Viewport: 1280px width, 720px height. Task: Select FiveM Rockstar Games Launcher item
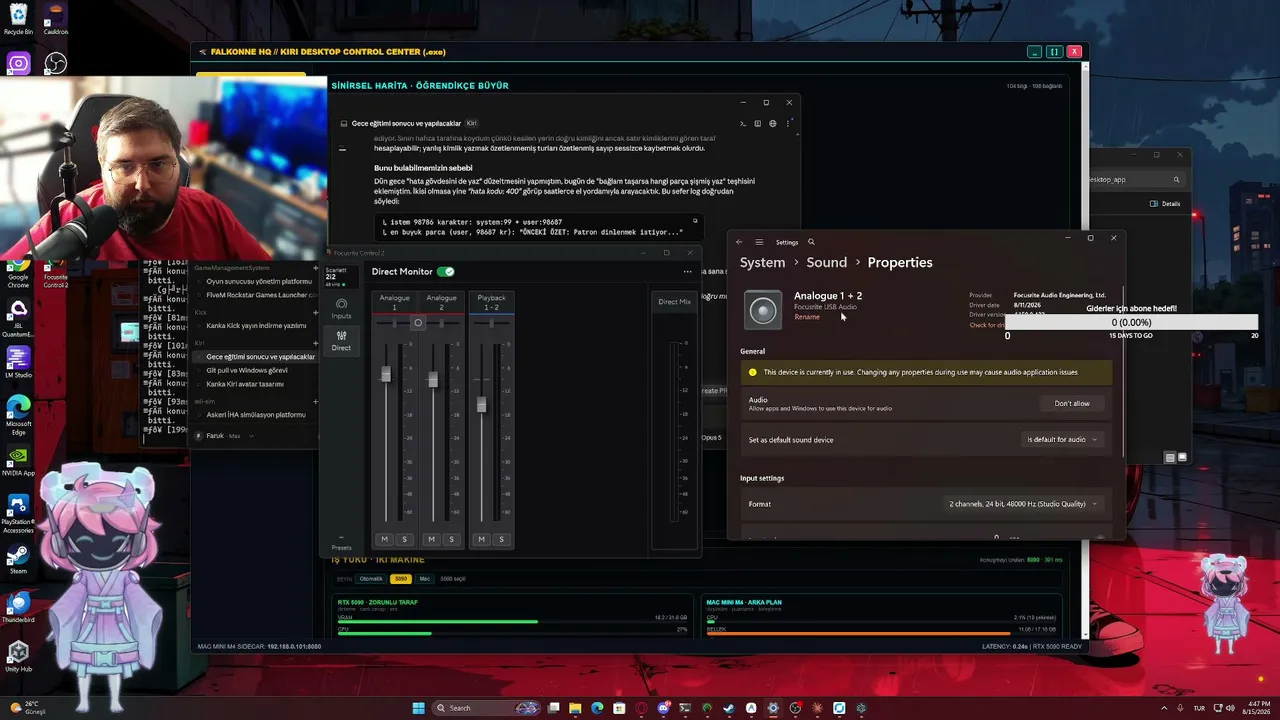(257, 295)
